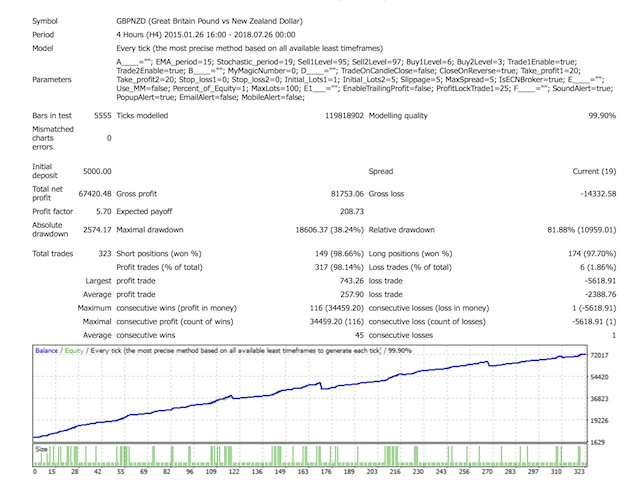Click the Total net profit value 67420.48
Screen dimensions: 640x480
(89, 188)
